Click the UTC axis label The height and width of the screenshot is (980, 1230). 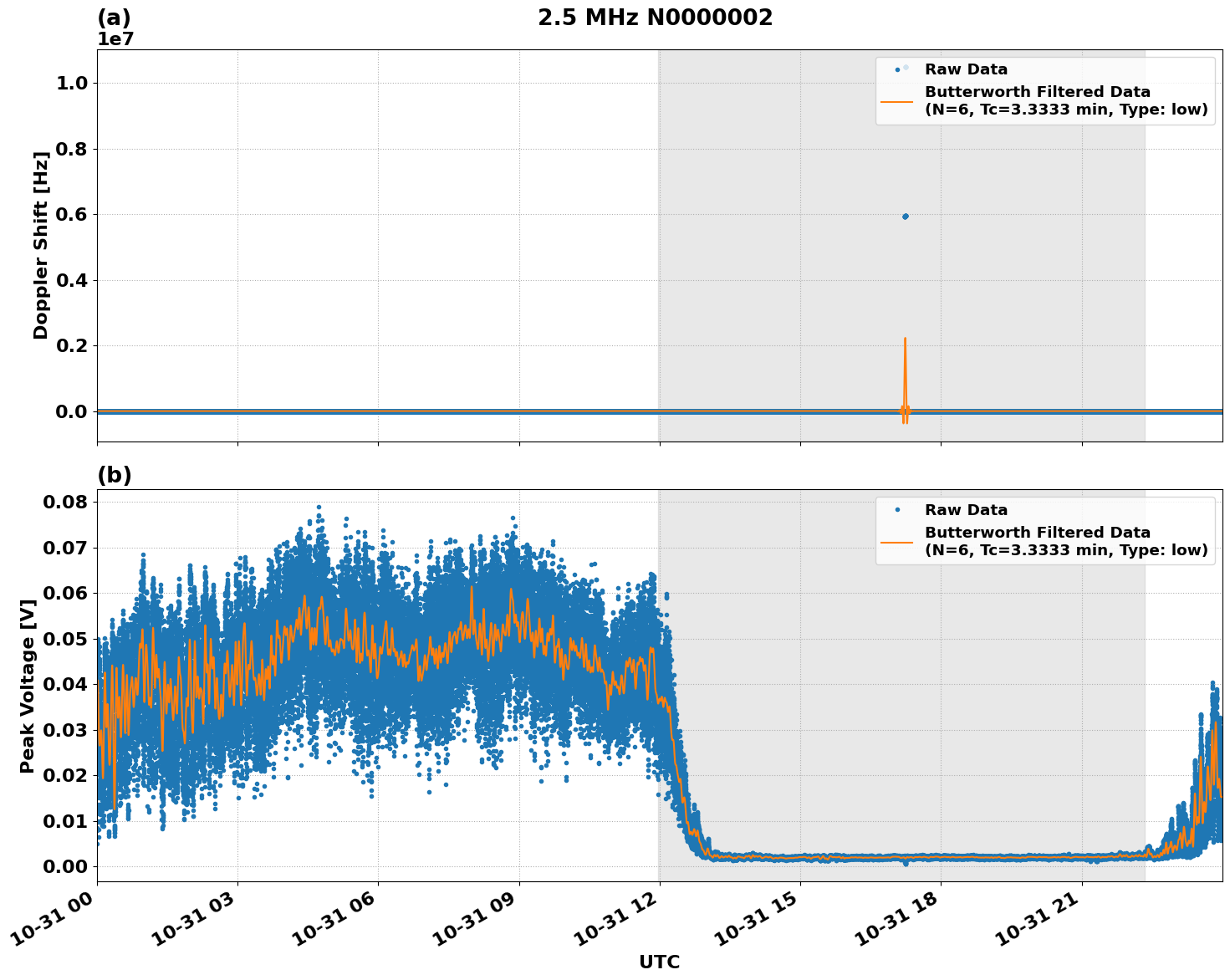tap(659, 962)
